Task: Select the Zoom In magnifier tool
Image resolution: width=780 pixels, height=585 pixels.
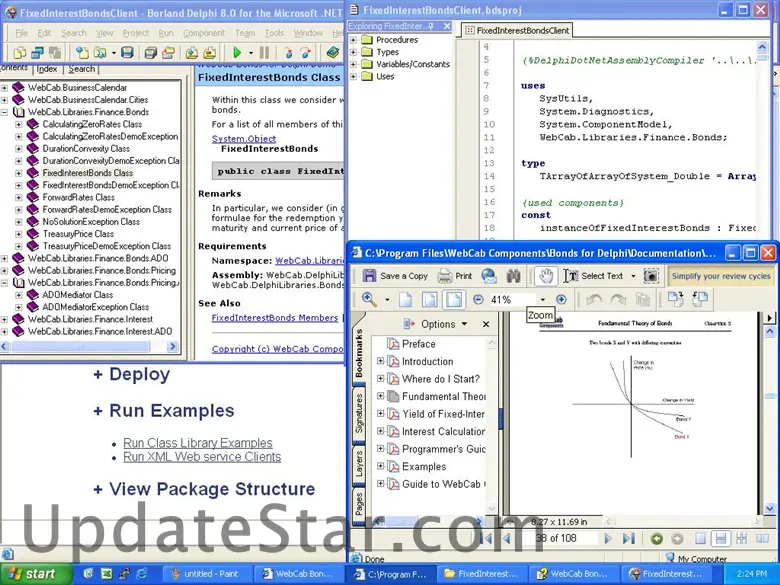Action: (x=369, y=299)
